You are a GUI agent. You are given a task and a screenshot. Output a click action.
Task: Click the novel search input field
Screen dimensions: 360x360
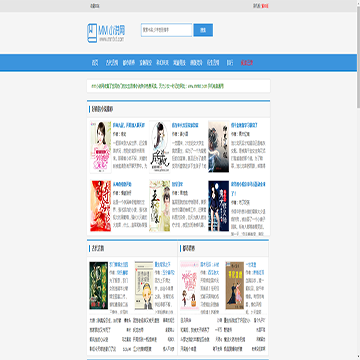coord(166,30)
